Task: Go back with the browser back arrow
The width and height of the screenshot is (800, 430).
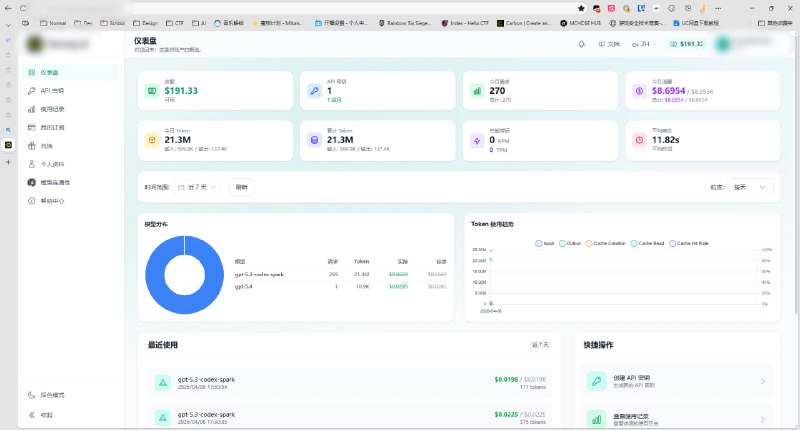Action: 8,8
